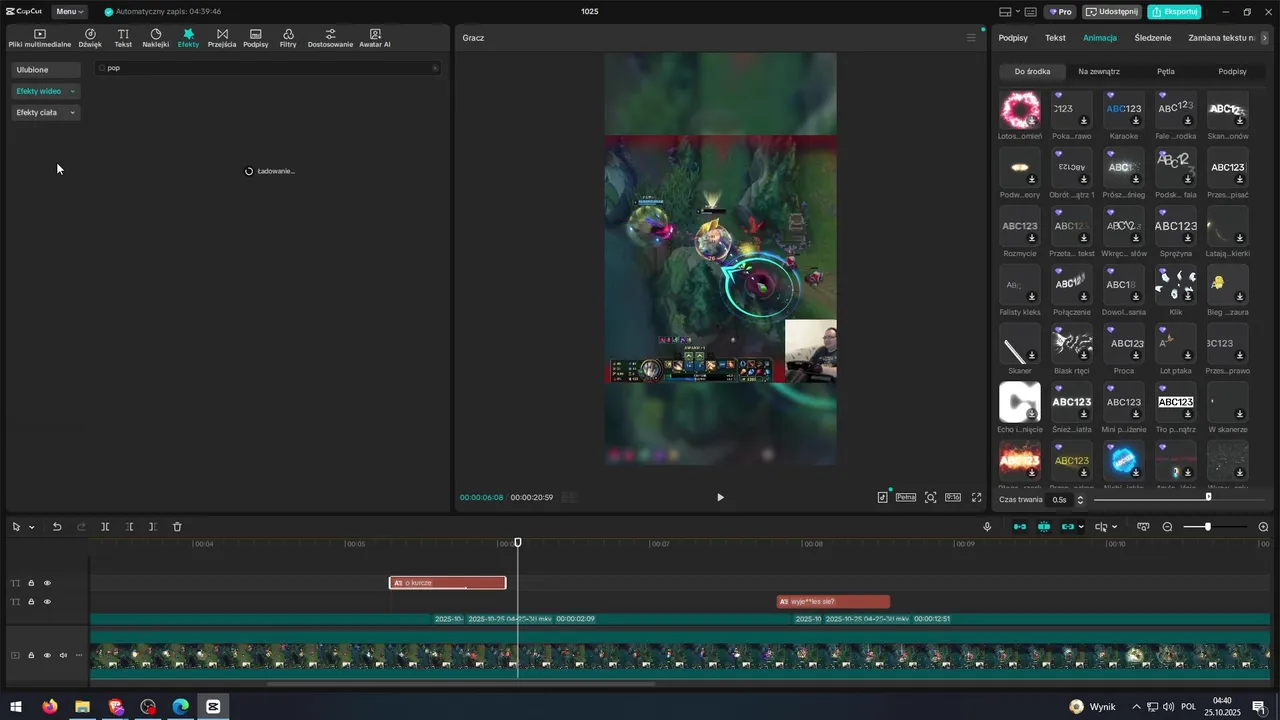1280x720 pixels.
Task: Click the Udostępnij button
Action: [x=1112, y=12]
